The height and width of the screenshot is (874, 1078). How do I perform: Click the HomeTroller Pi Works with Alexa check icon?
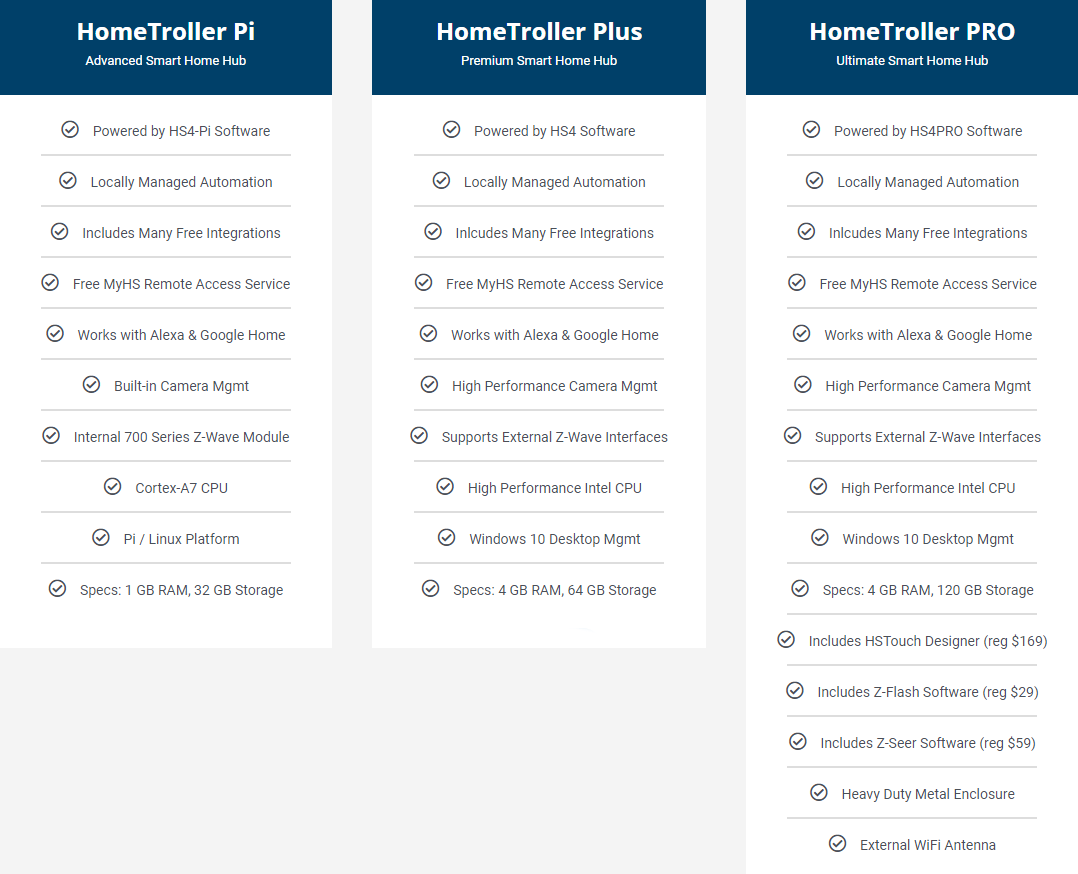pos(55,334)
